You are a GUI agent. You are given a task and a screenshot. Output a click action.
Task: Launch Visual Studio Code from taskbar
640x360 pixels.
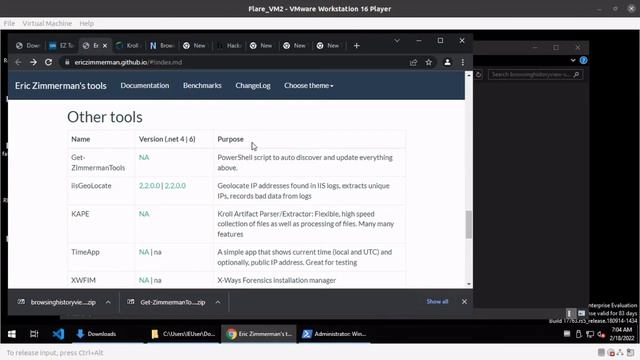coord(58,334)
